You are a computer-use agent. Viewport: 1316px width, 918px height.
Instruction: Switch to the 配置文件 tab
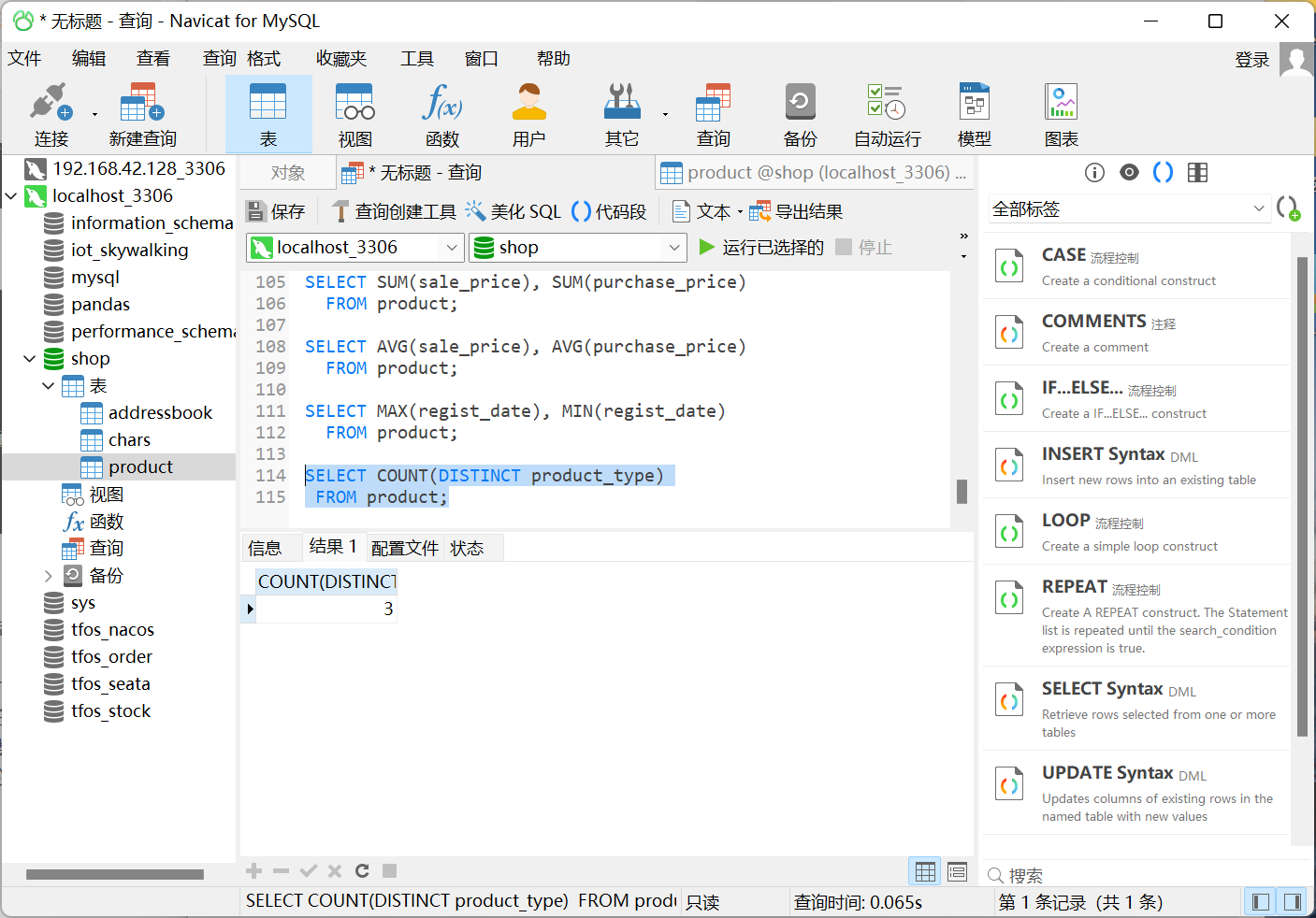405,548
